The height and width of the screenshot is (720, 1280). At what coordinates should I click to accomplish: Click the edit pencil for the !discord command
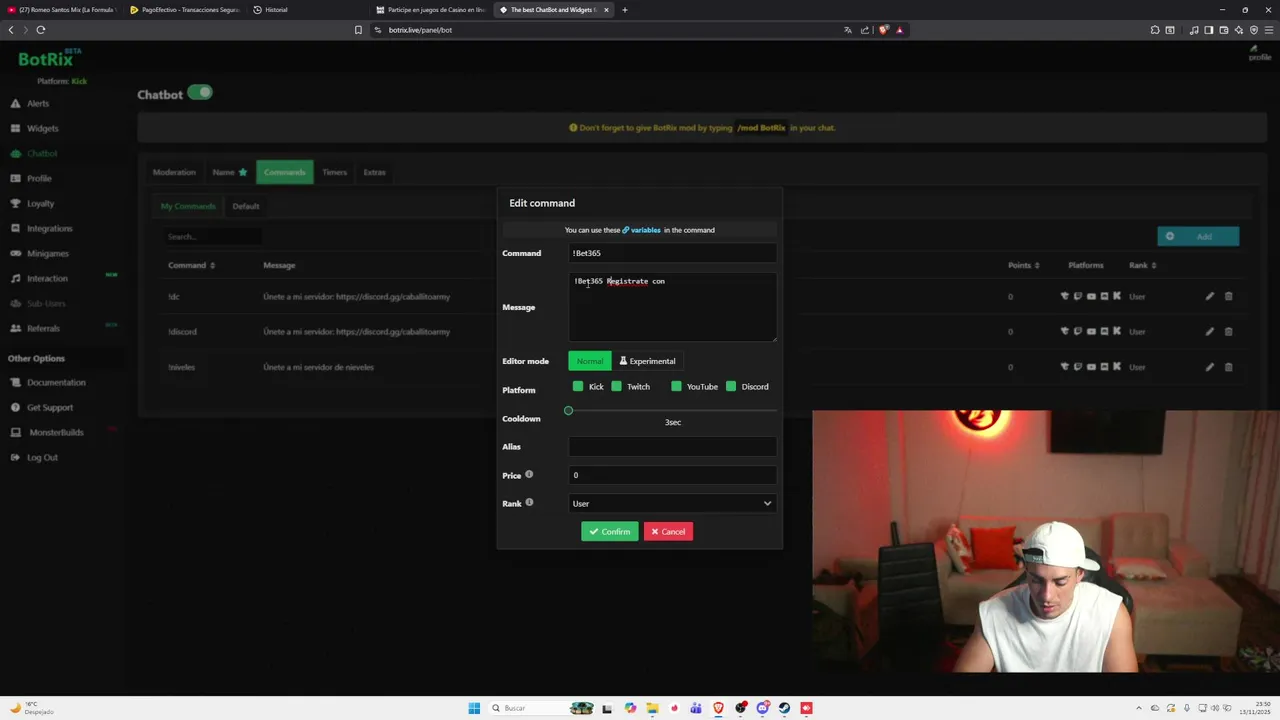[x=1209, y=331]
